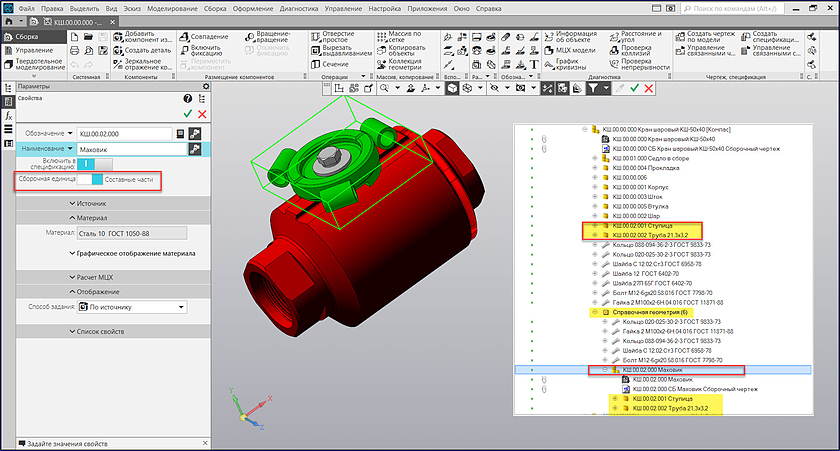This screenshot has height=451, width=840.
Task: Expand the Список свойств section
Action: (x=97, y=331)
